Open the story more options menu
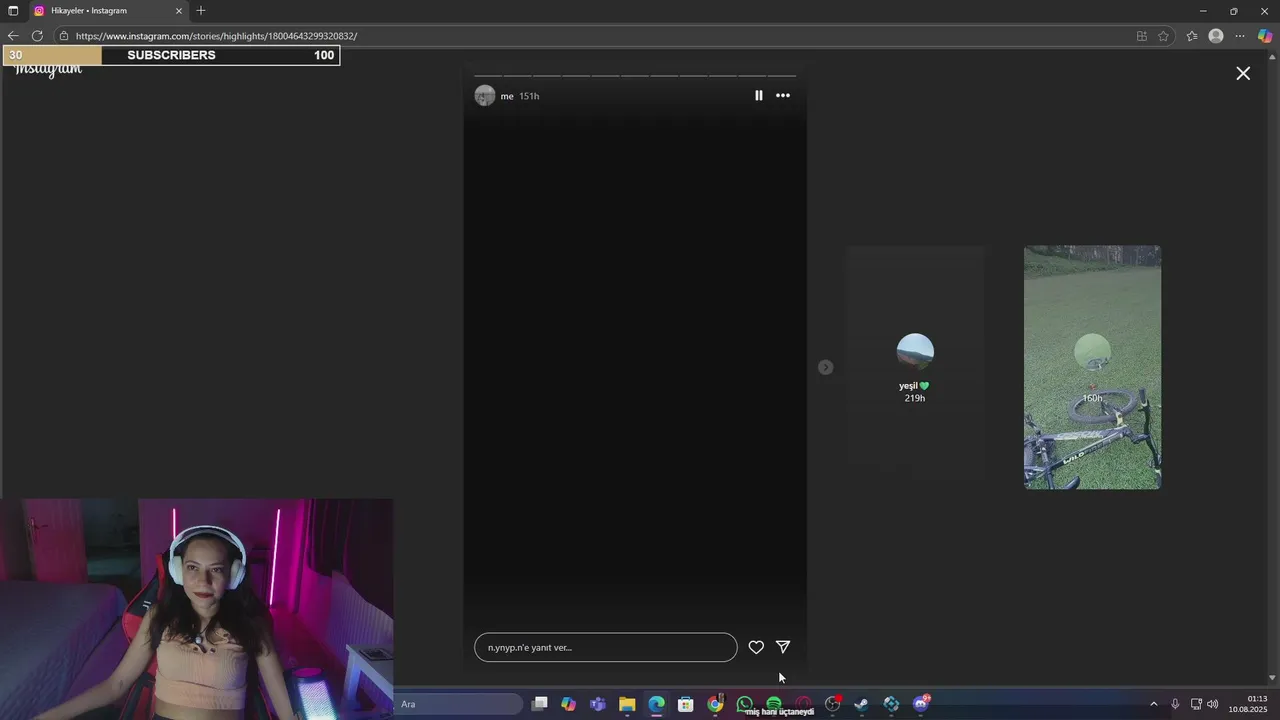Screen dimensions: 1280x720 (x=783, y=96)
